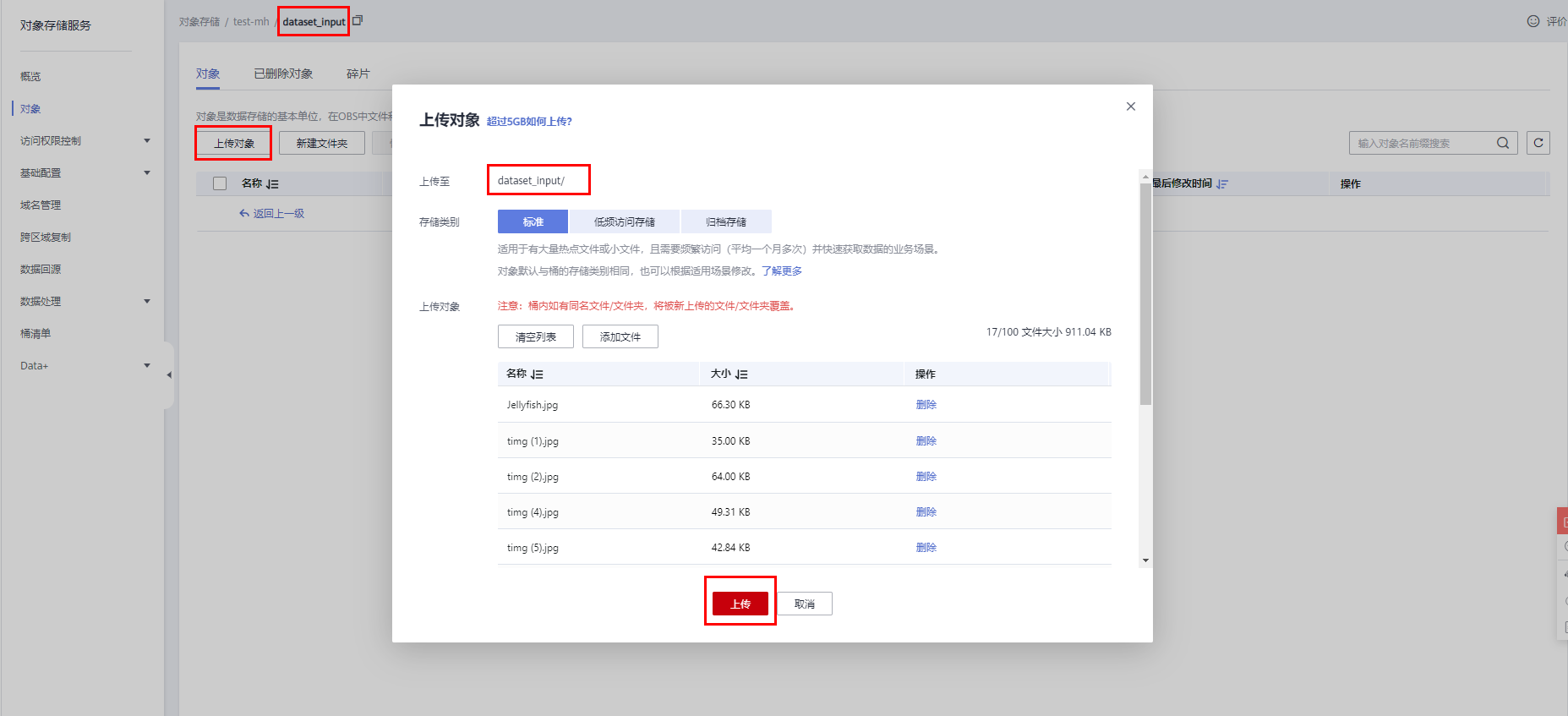Click the 35.00 KB size value
This screenshot has width=1568, height=716.
pyautogui.click(x=730, y=441)
